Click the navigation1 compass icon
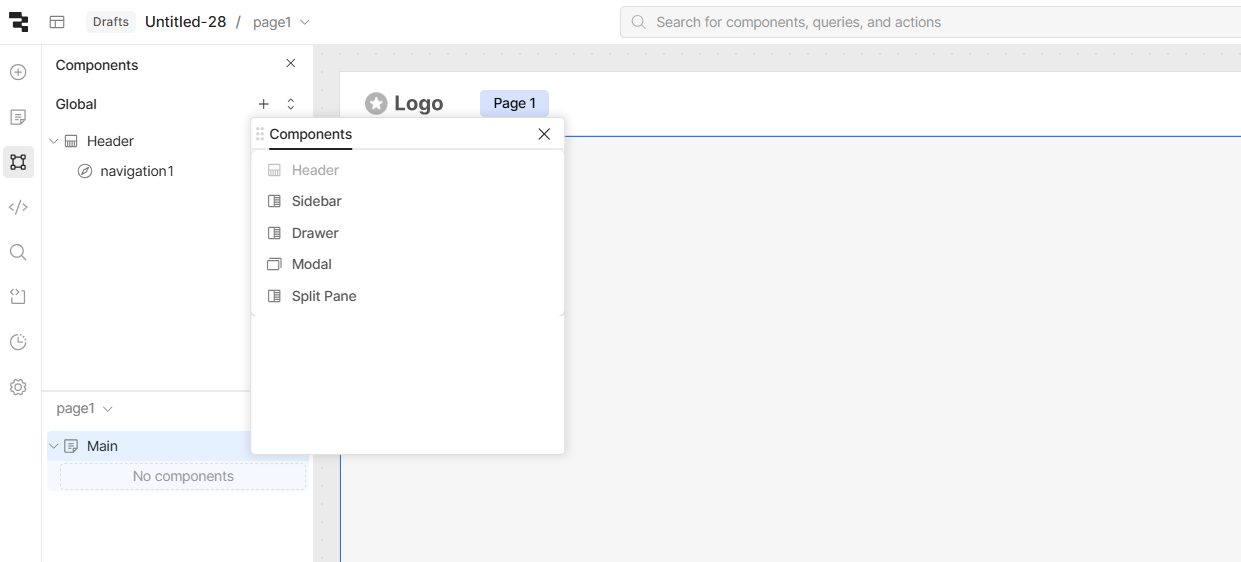This screenshot has width=1241, height=562. click(85, 171)
